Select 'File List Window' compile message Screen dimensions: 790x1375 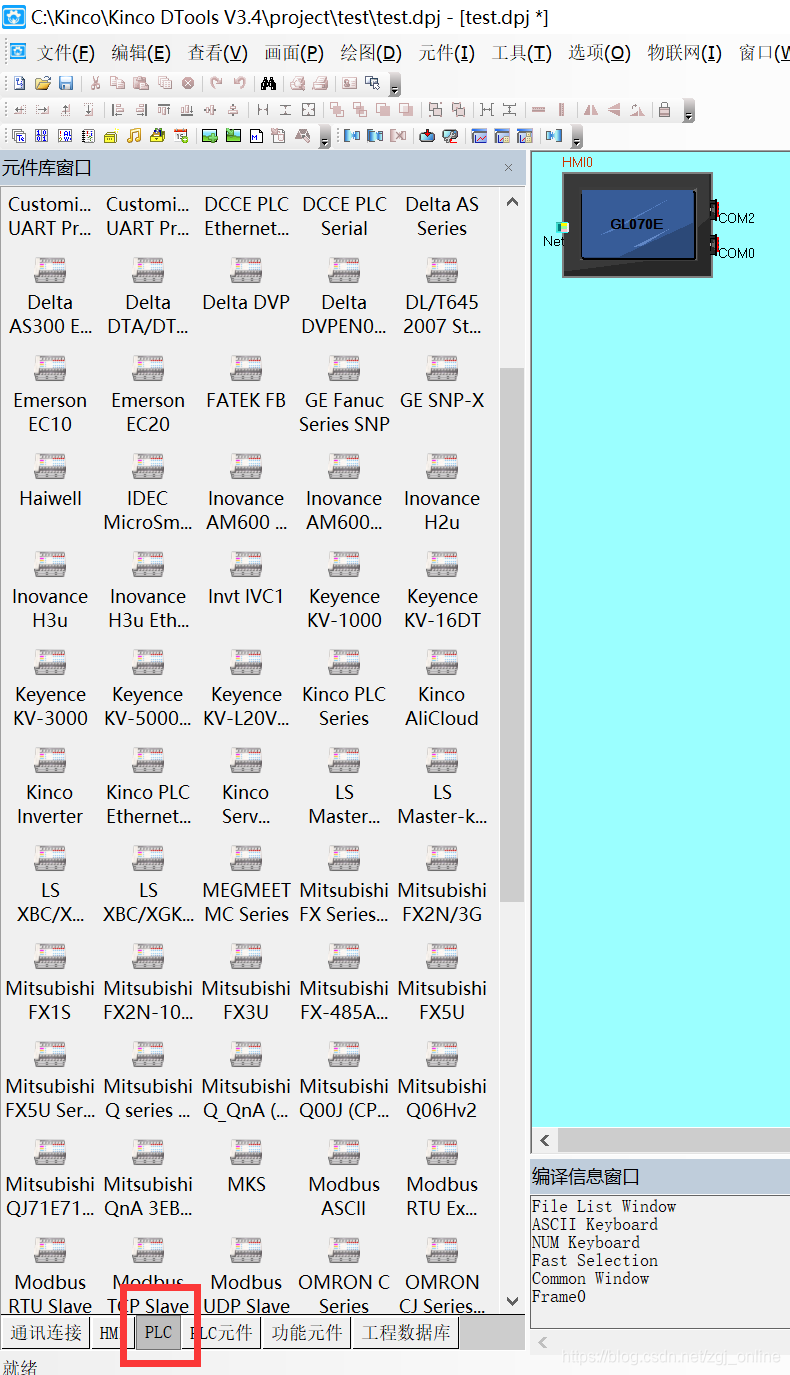click(x=604, y=1206)
